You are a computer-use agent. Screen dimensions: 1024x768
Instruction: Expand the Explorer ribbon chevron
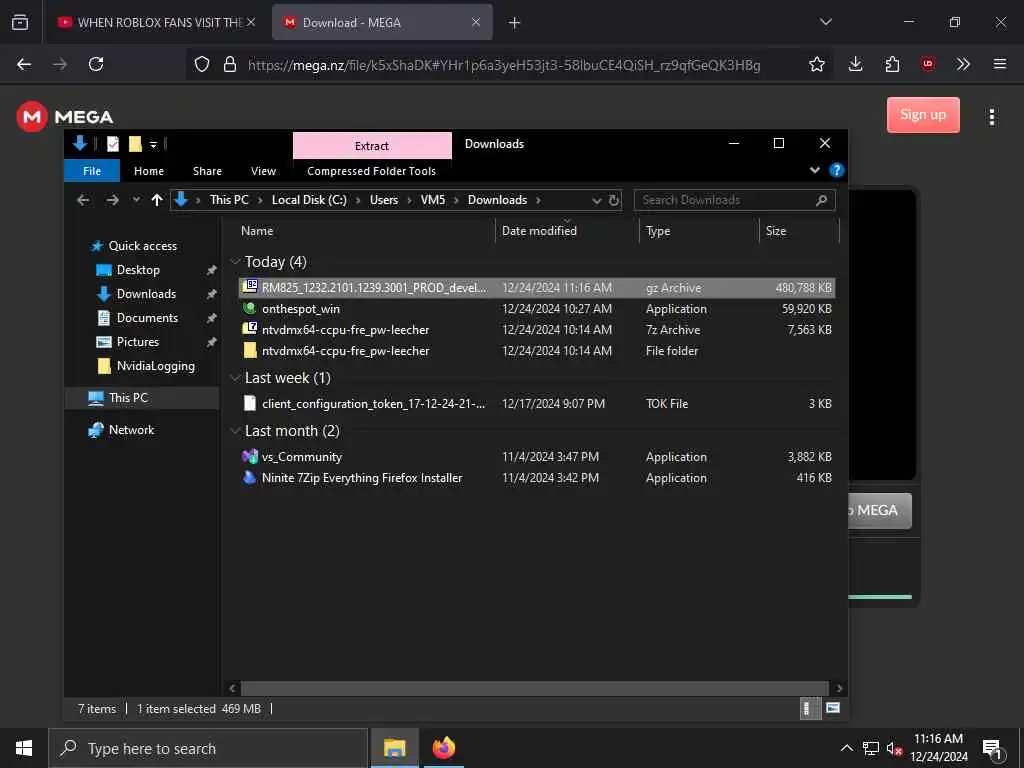click(x=814, y=170)
